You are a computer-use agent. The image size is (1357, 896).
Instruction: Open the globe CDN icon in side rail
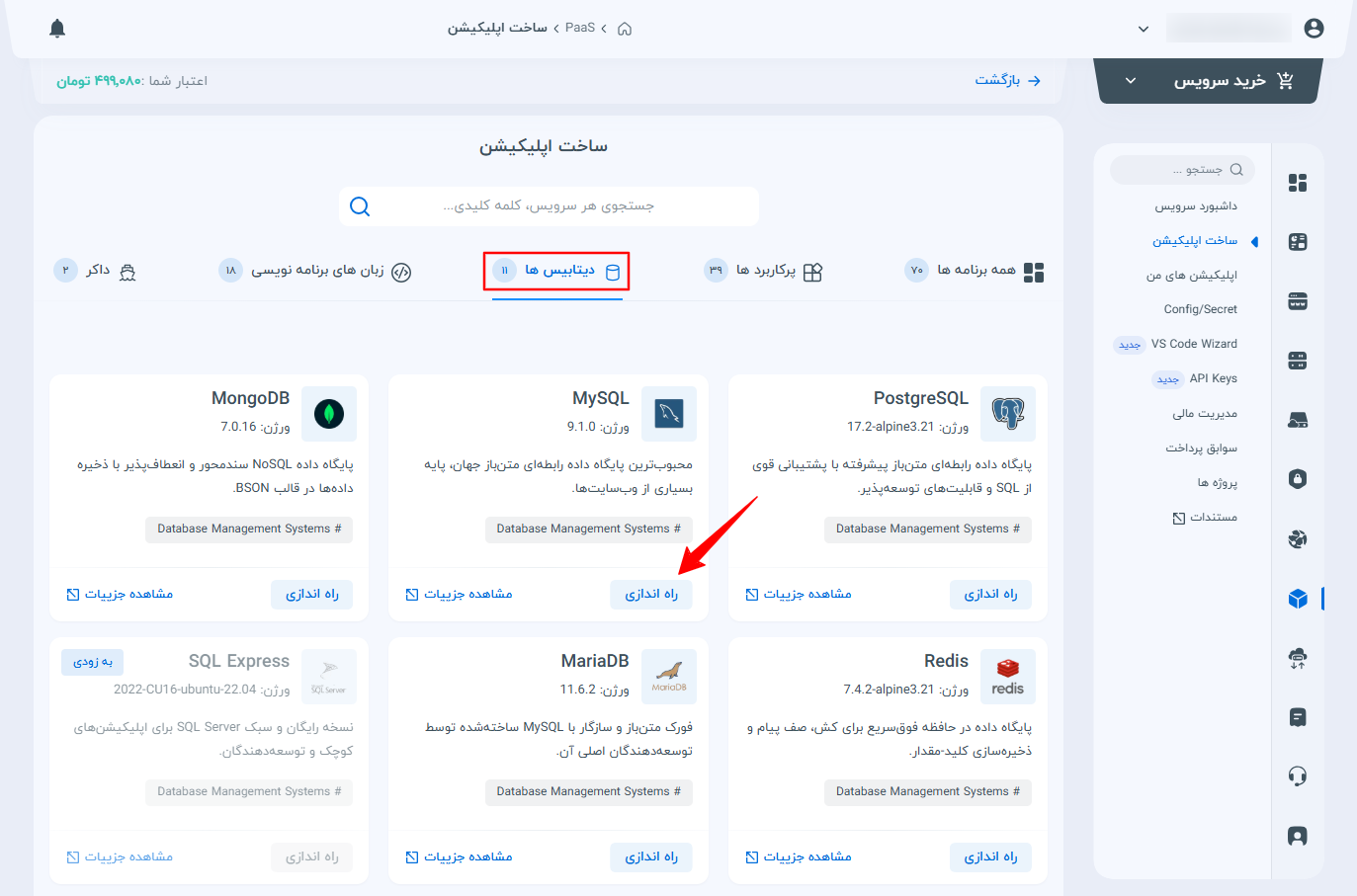(x=1298, y=538)
